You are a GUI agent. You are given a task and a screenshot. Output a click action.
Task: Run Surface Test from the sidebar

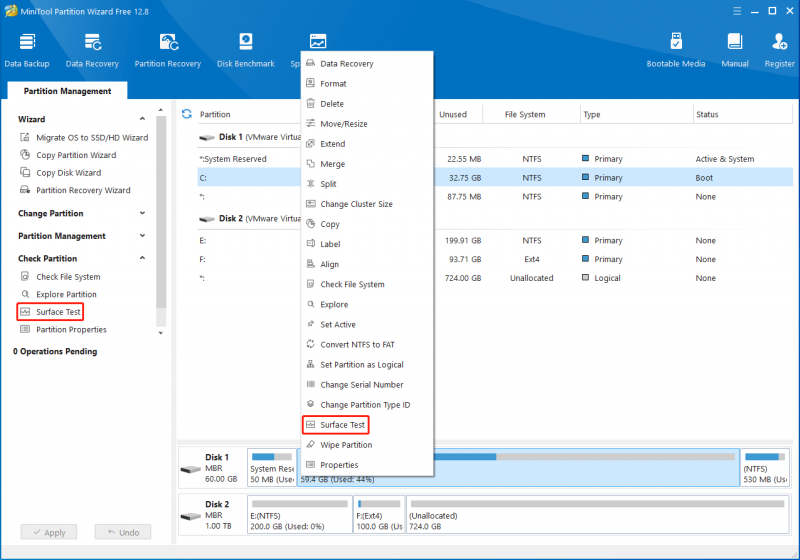[x=50, y=312]
